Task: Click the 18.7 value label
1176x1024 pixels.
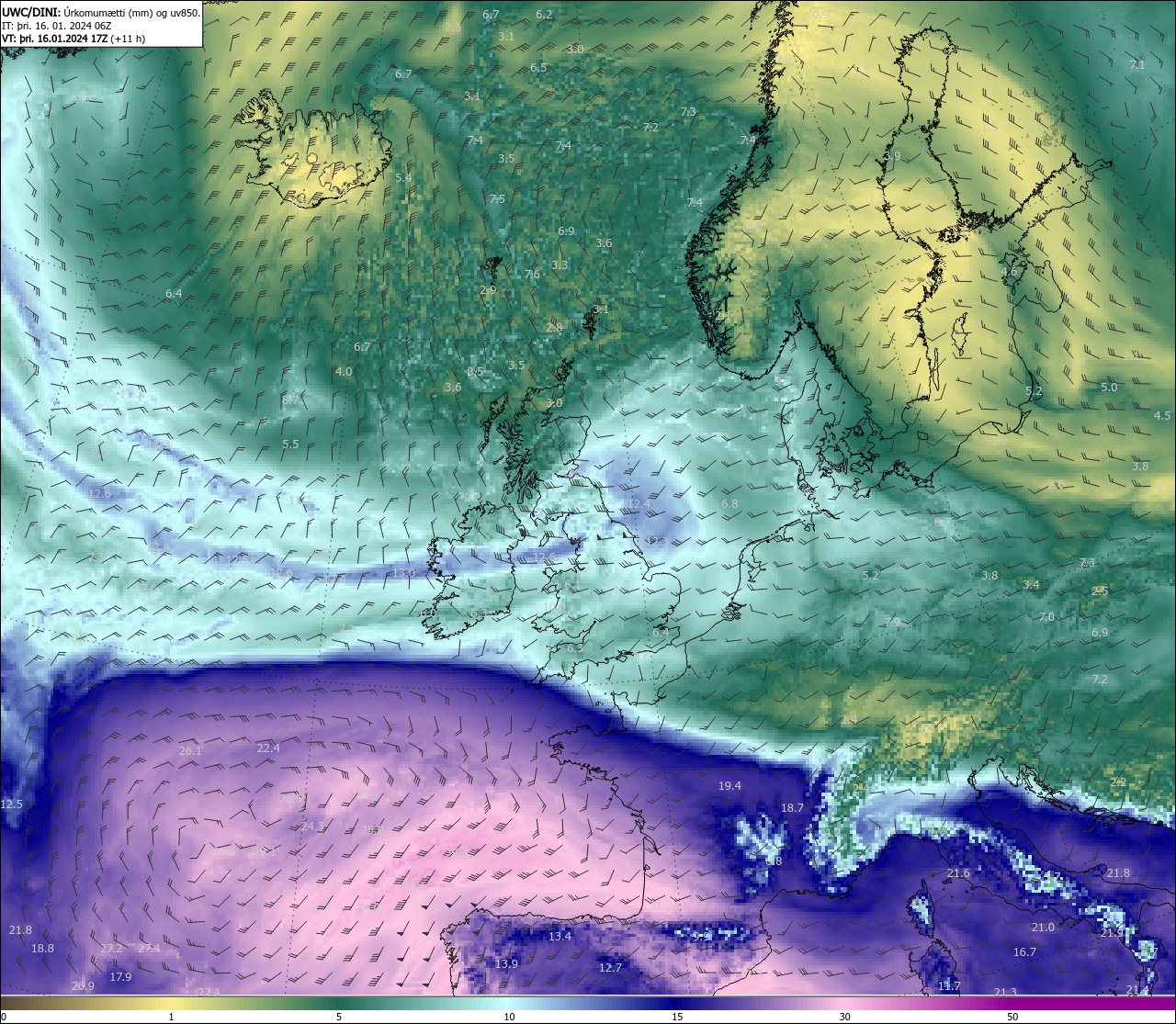Action: click(792, 807)
